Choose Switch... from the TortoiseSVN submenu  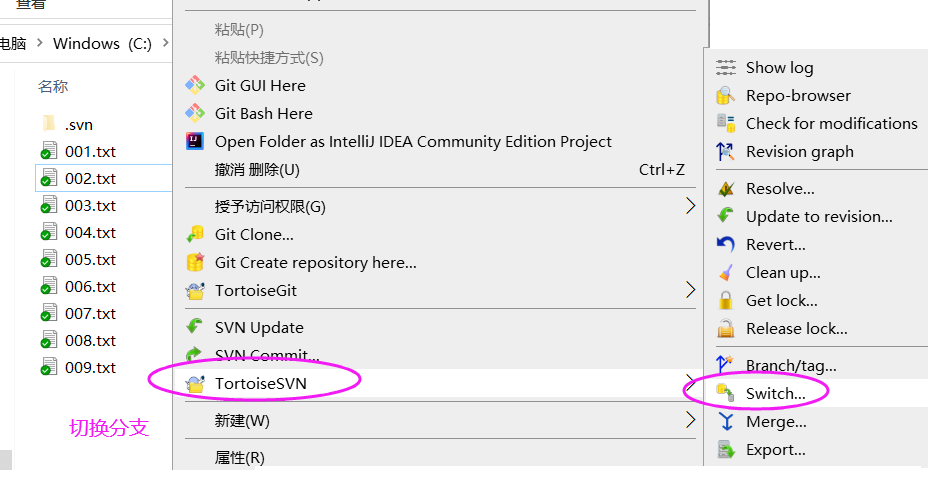coord(775,394)
